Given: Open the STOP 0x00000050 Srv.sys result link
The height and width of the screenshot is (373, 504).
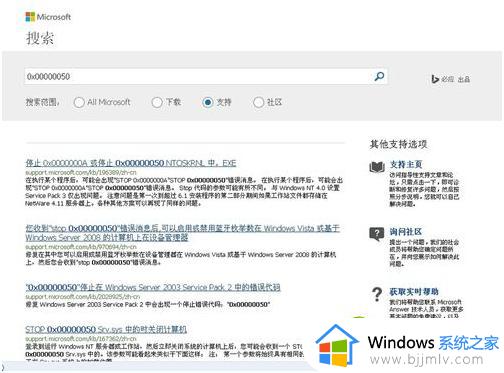Looking at the screenshot, I should [106, 329].
